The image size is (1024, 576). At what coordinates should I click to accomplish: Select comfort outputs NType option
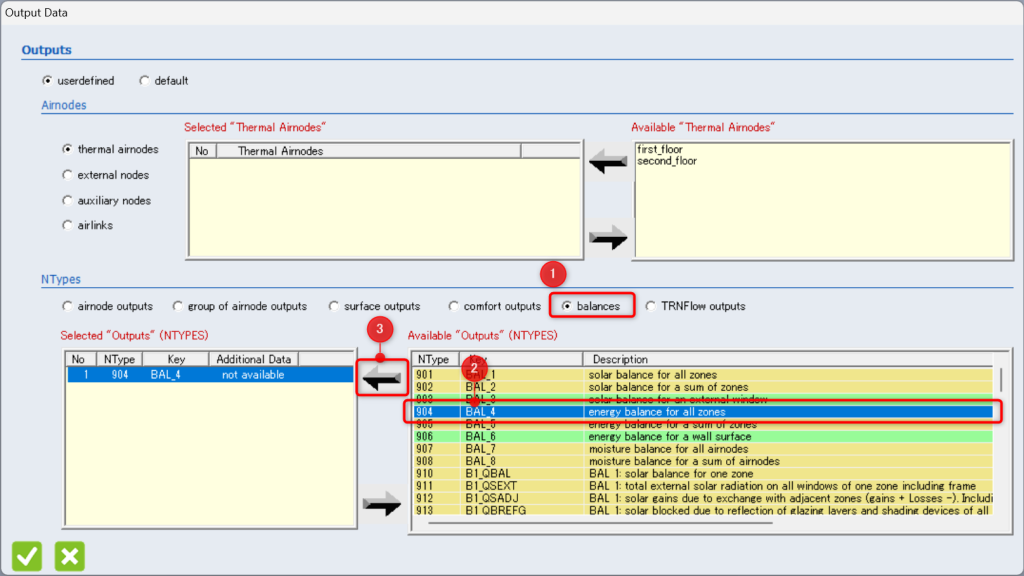point(453,306)
